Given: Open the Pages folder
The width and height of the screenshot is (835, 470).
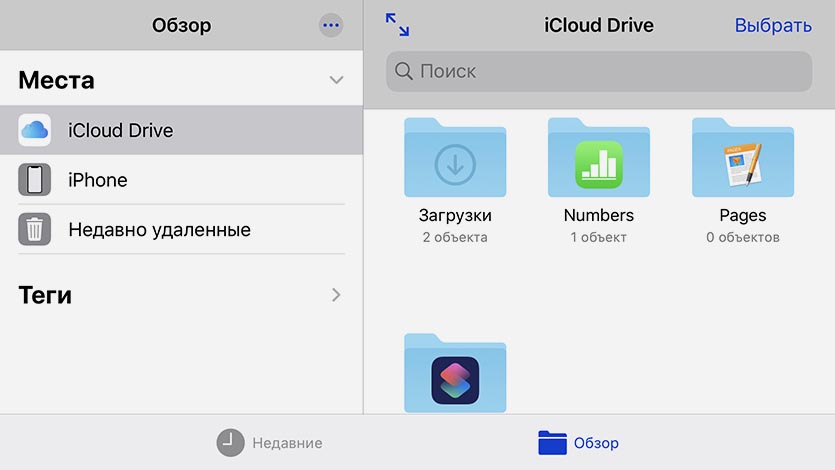Looking at the screenshot, I should coord(743,158).
